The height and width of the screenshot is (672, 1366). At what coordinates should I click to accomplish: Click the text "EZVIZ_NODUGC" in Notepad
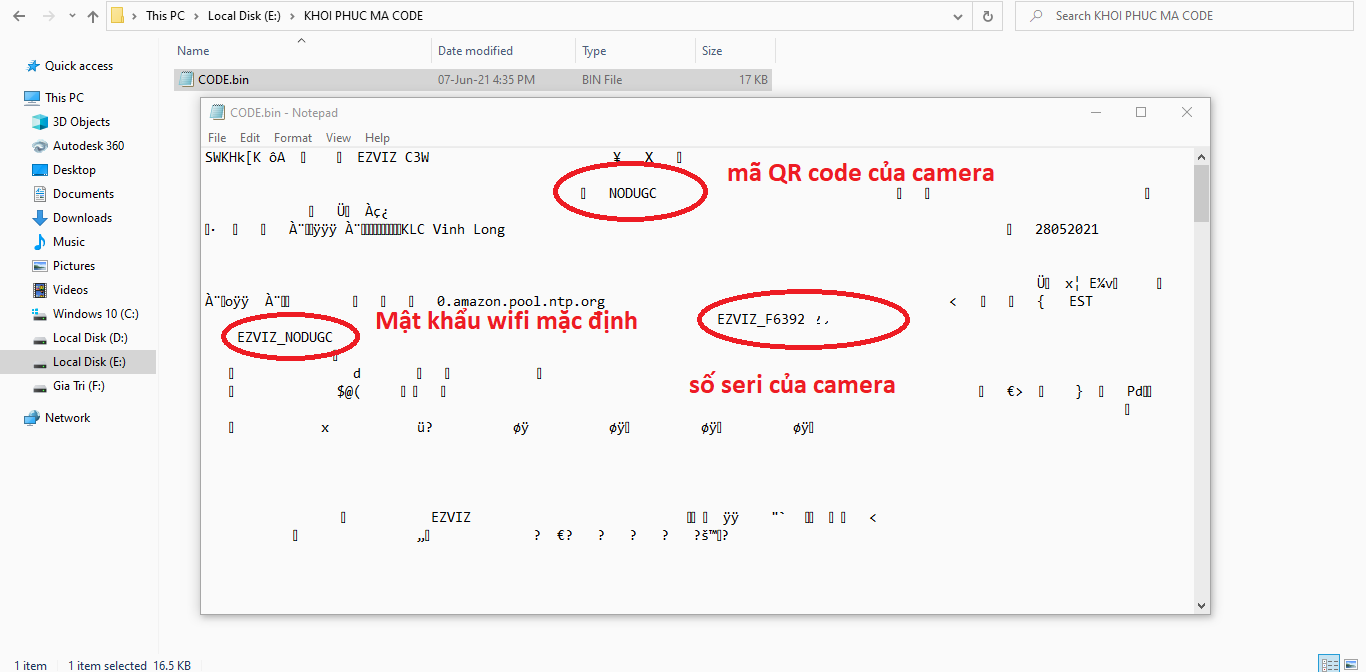(285, 337)
